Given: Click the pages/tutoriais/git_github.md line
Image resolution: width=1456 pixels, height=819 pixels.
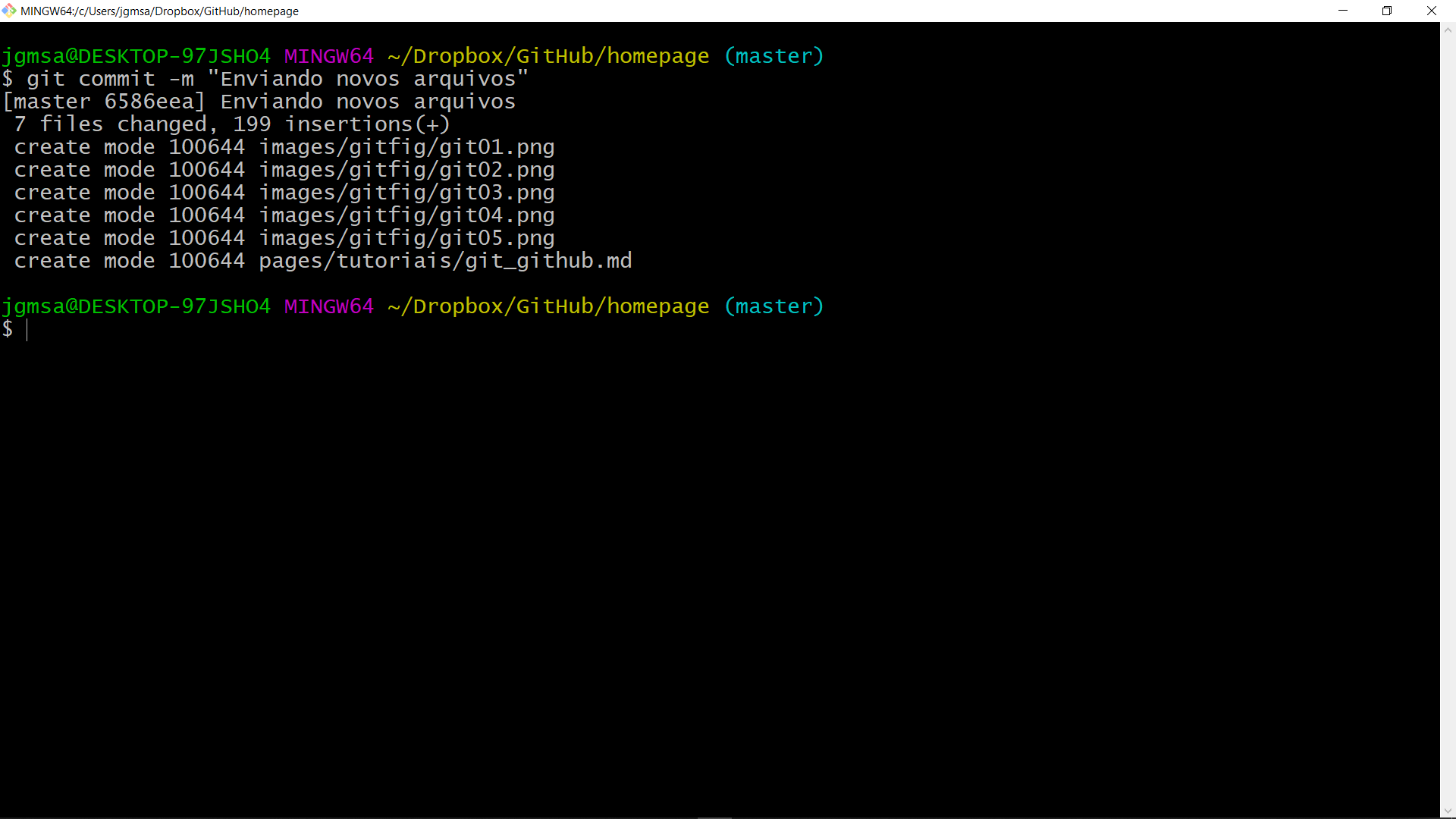Looking at the screenshot, I should (323, 261).
